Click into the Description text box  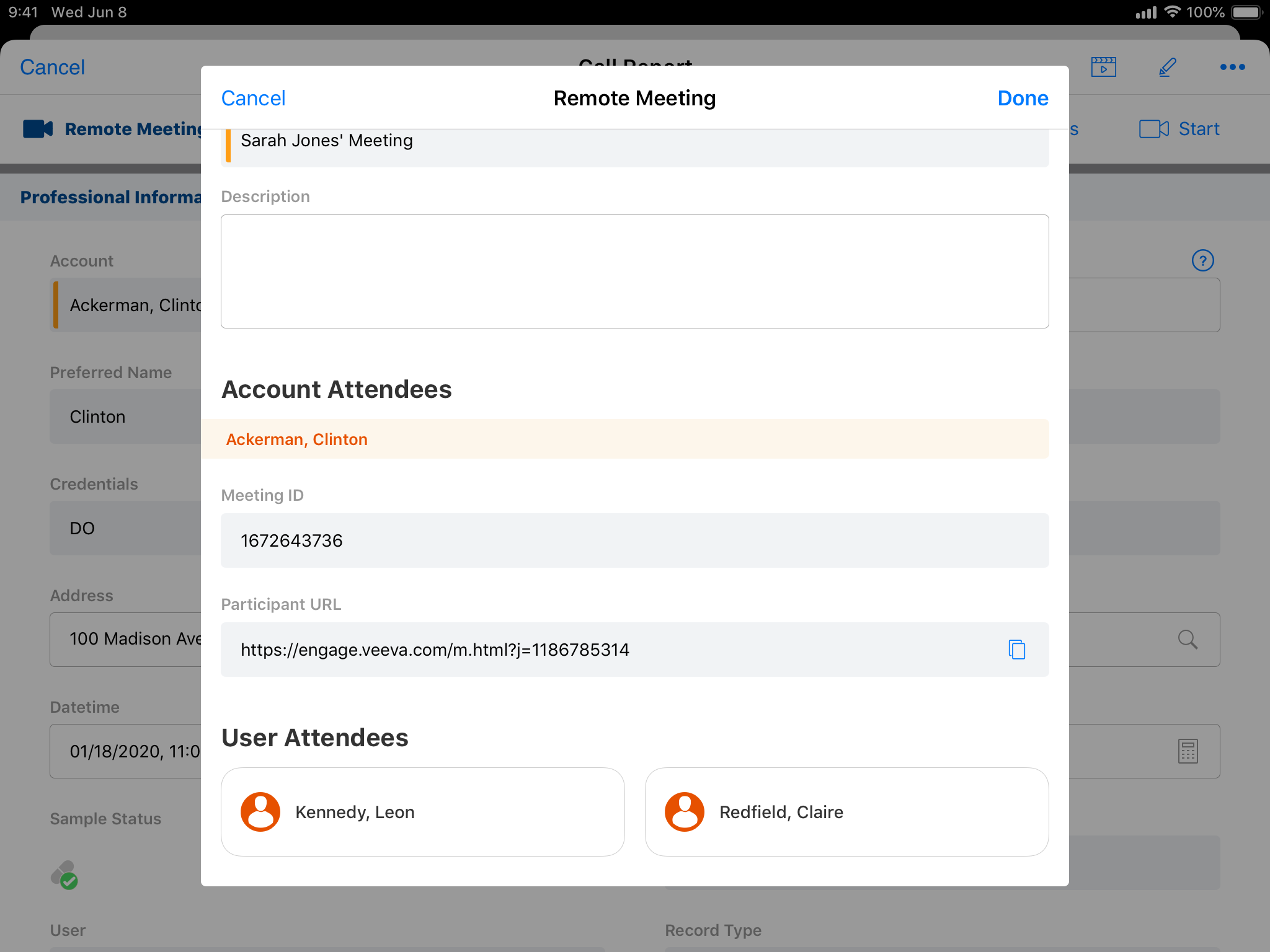click(634, 271)
